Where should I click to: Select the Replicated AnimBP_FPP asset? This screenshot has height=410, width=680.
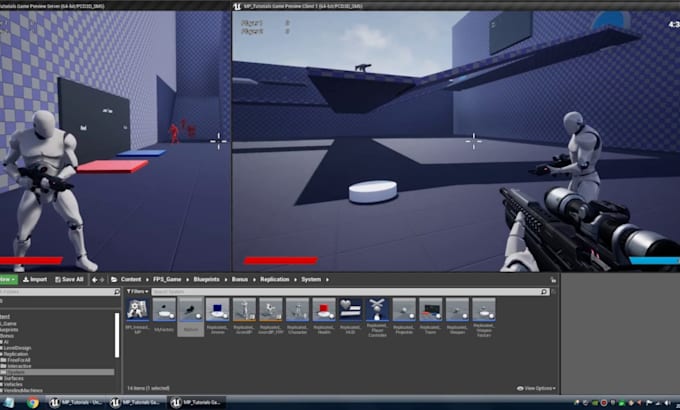pyautogui.click(x=271, y=316)
